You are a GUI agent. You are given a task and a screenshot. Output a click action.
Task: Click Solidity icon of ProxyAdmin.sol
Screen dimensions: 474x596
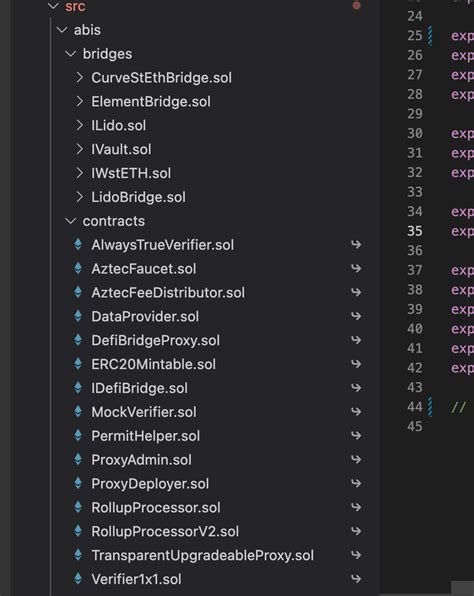coord(78,460)
